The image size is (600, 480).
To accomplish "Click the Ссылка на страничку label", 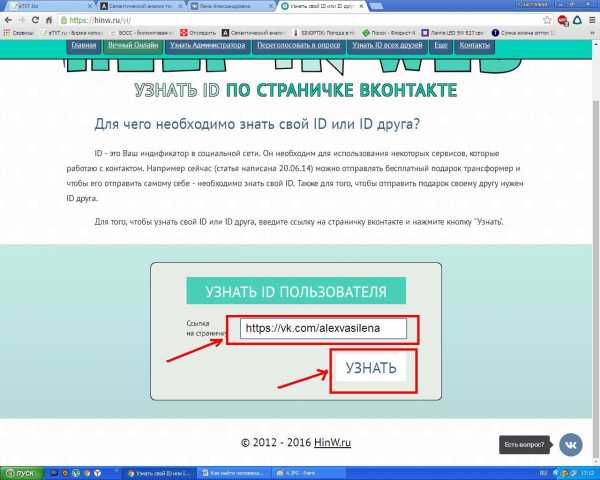I will coord(205,328).
